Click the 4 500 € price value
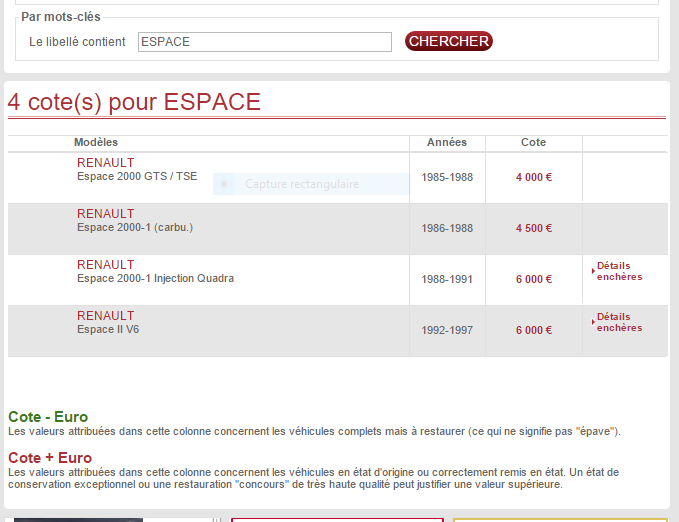 (534, 228)
